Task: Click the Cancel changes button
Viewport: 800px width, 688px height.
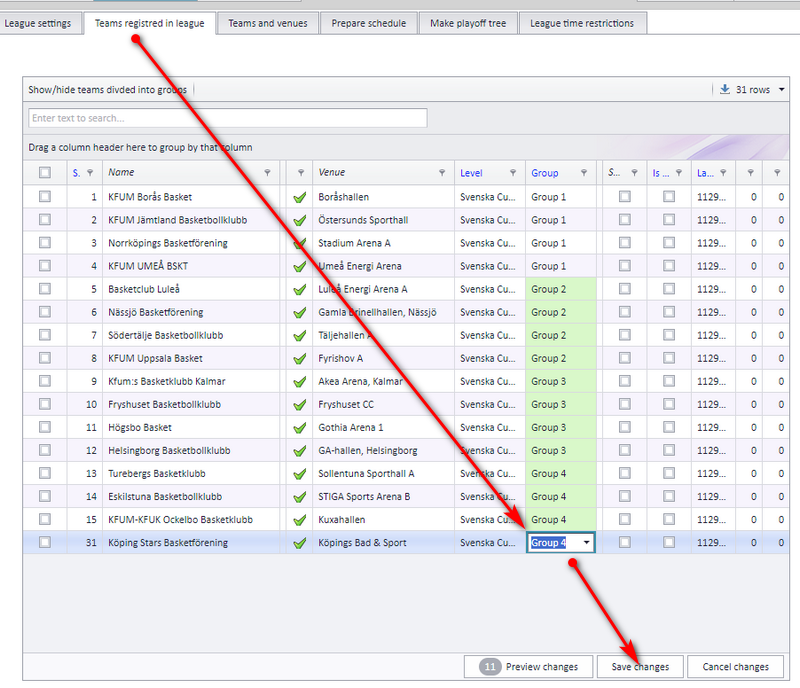Action: pyautogui.click(x=735, y=667)
